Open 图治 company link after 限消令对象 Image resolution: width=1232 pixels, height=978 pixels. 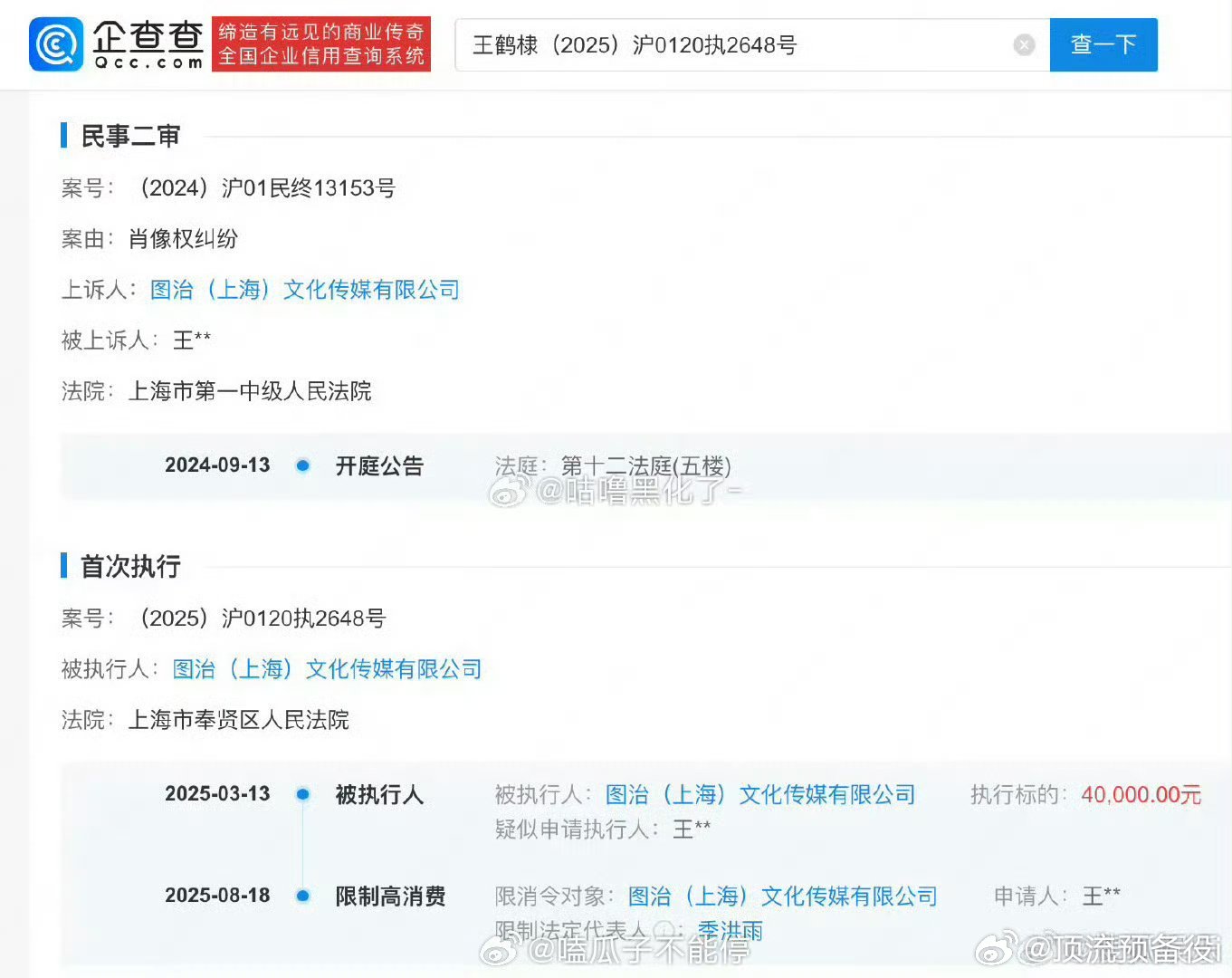point(783,896)
